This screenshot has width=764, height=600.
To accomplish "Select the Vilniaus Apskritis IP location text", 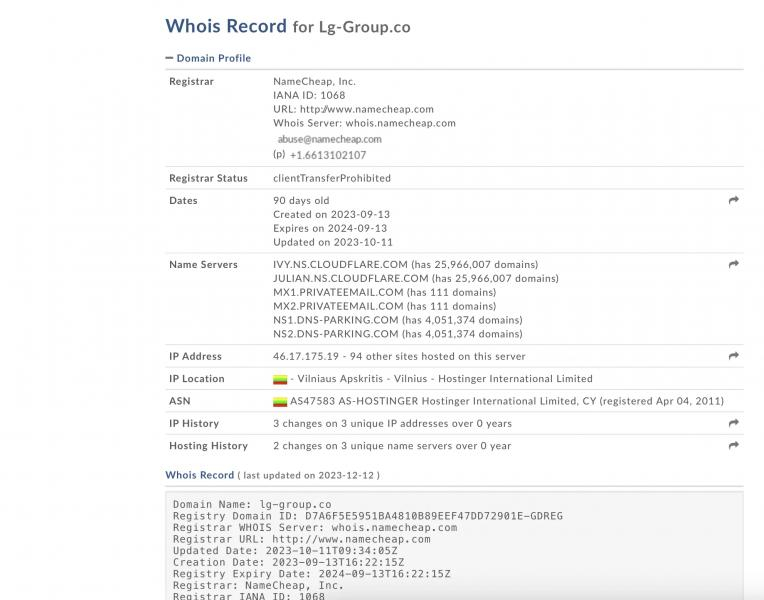I will 441,379.
